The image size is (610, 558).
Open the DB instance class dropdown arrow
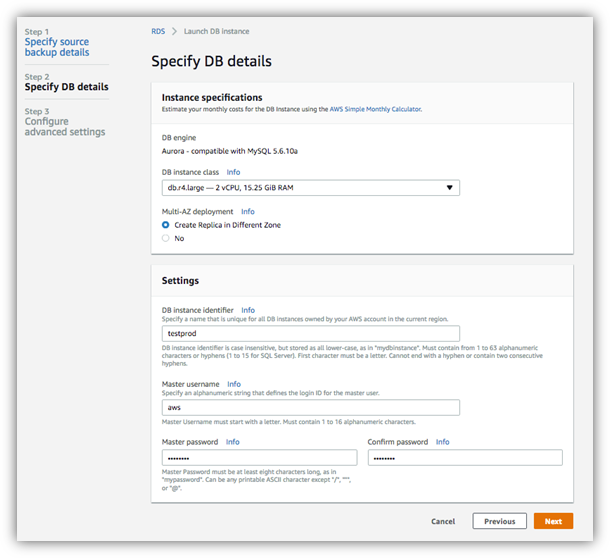point(449,188)
